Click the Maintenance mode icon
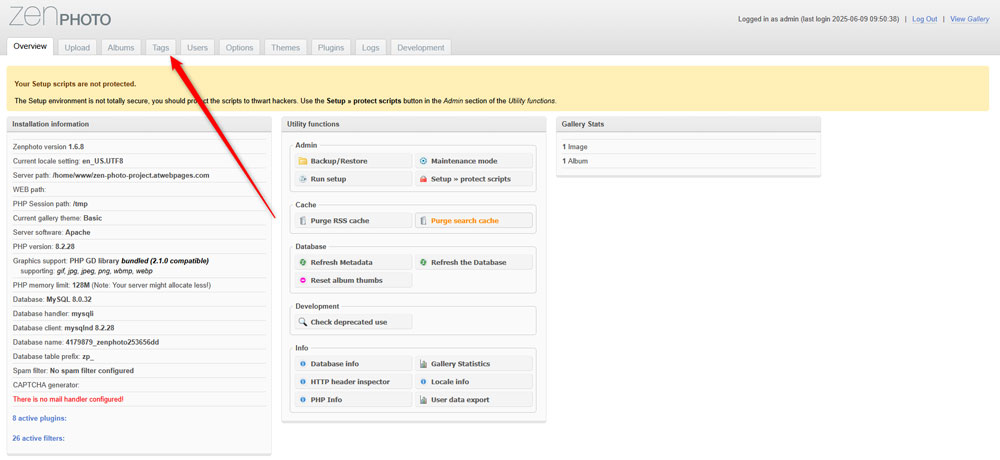The height and width of the screenshot is (460, 1000). click(423, 161)
